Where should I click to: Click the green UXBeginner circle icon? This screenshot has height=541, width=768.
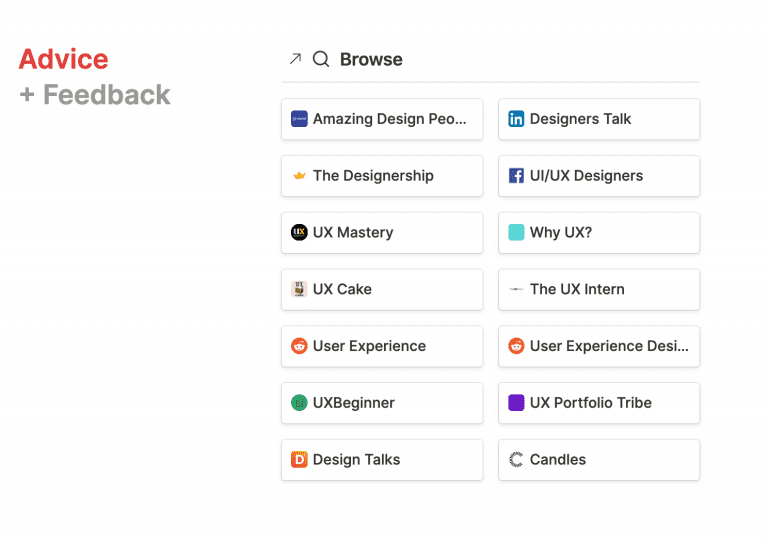299,403
